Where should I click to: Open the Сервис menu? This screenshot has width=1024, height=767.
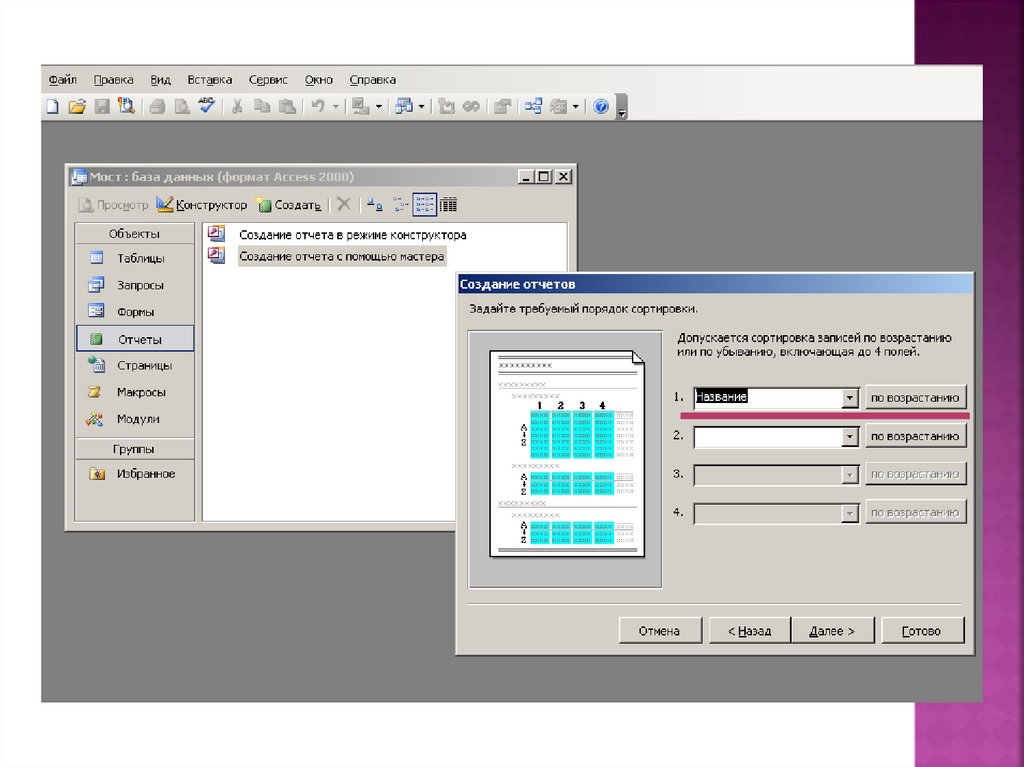click(267, 80)
